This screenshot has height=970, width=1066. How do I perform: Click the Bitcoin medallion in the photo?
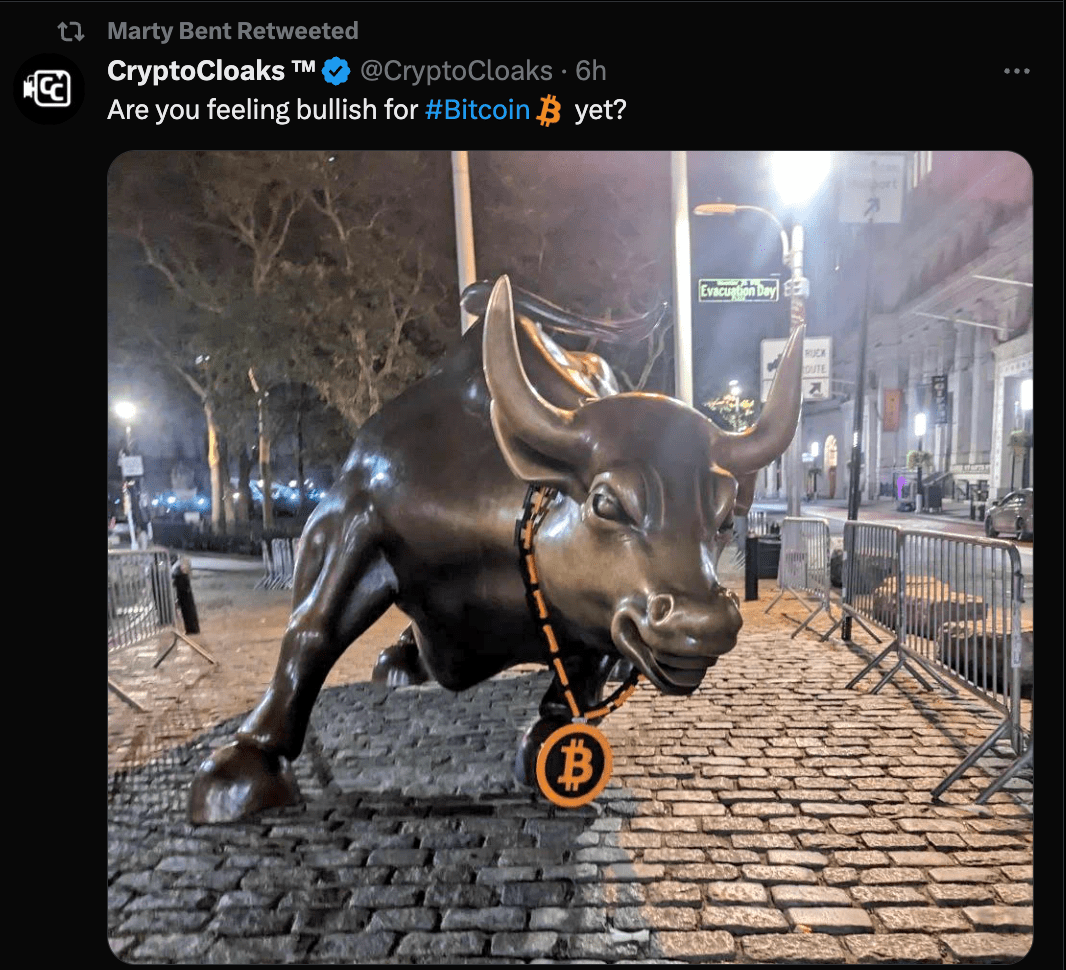pyautogui.click(x=574, y=765)
